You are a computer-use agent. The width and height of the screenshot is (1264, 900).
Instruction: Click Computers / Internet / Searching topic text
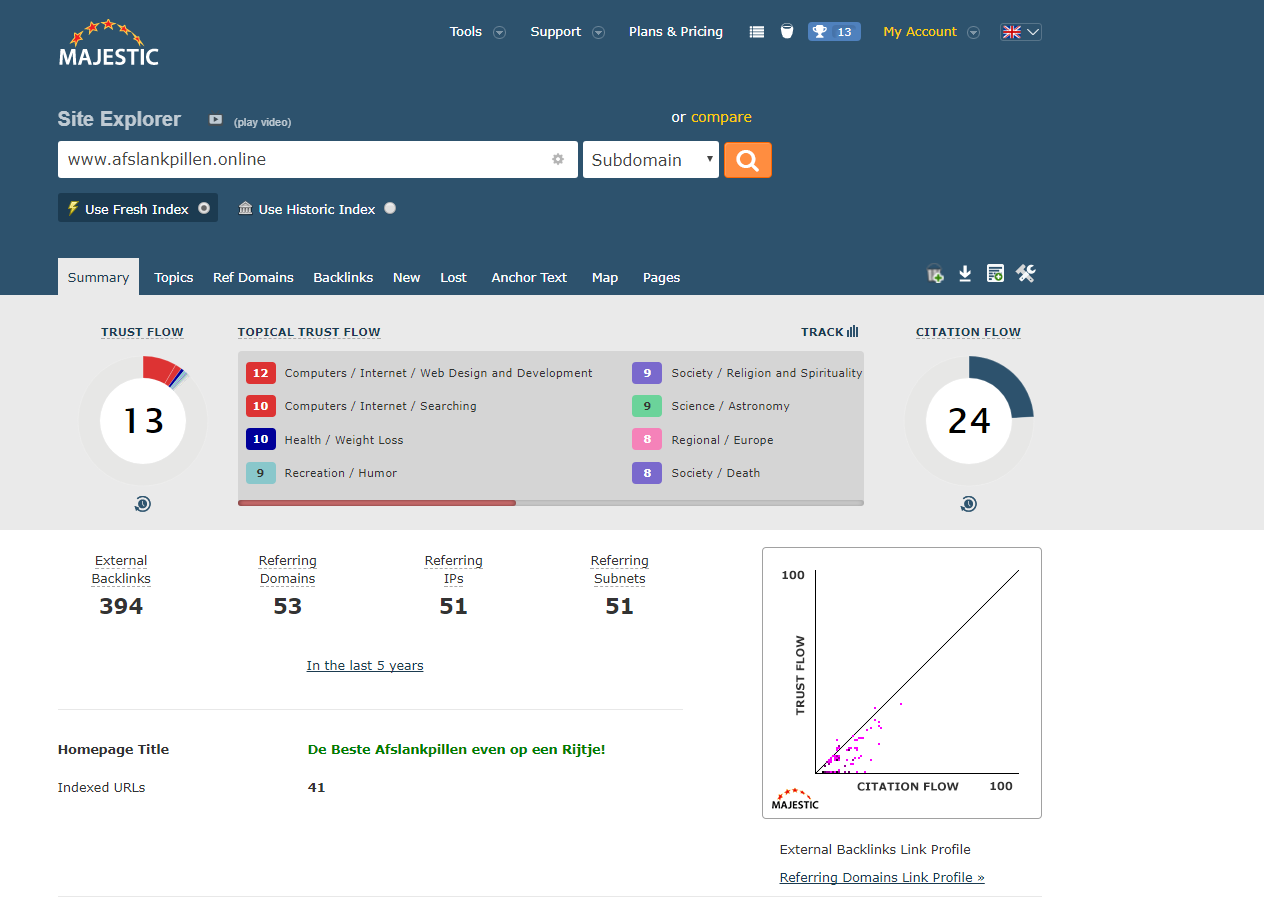pos(380,406)
